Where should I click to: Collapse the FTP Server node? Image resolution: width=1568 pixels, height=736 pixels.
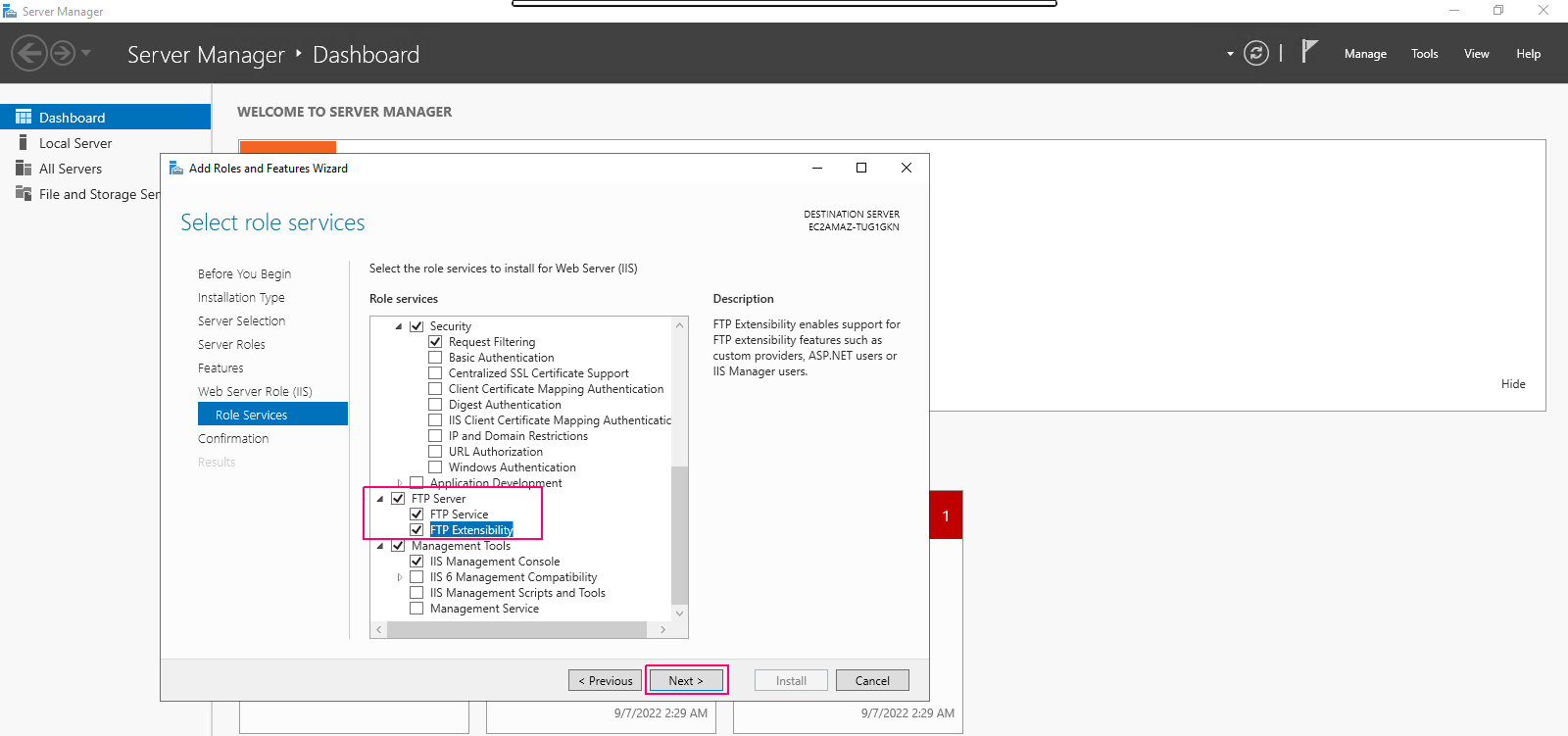pos(380,499)
